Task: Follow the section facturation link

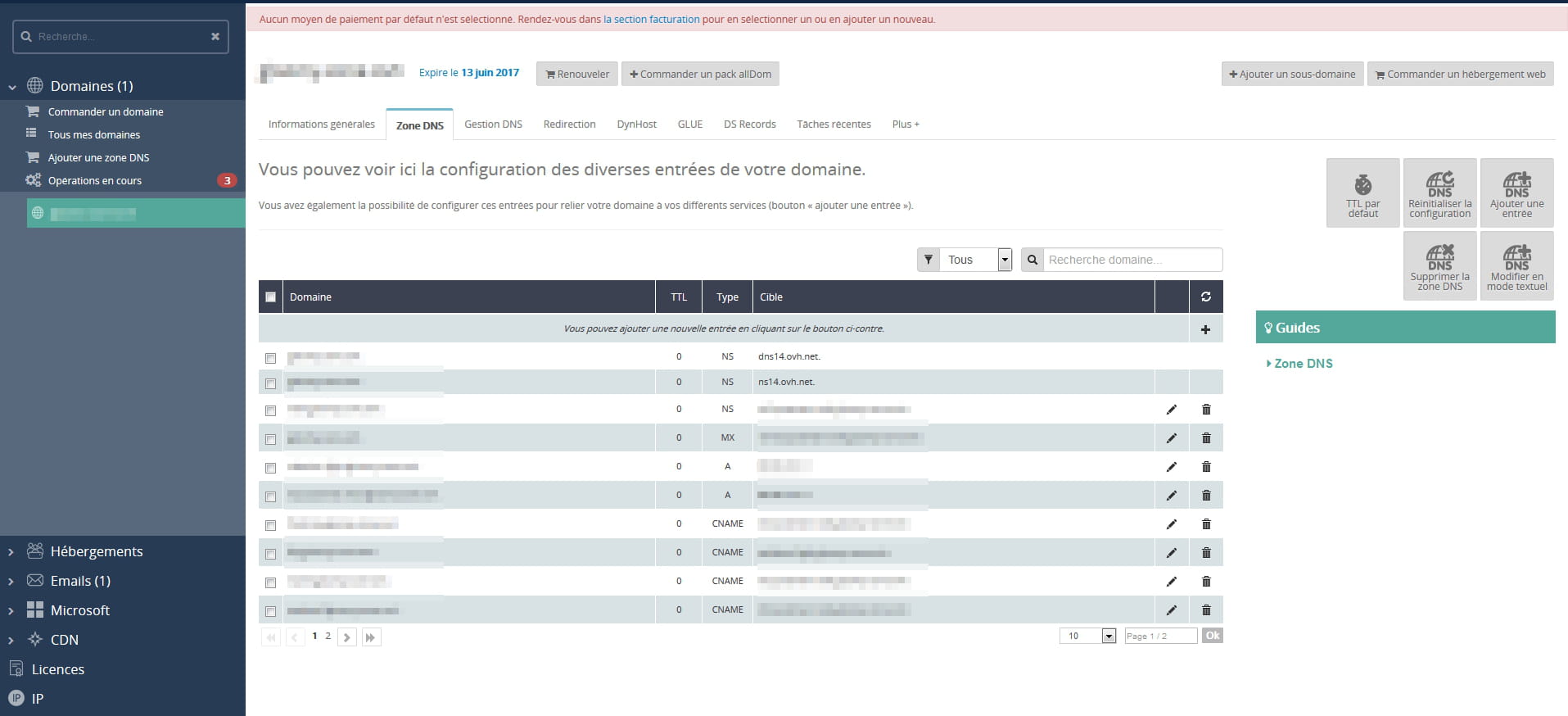Action: (651, 19)
